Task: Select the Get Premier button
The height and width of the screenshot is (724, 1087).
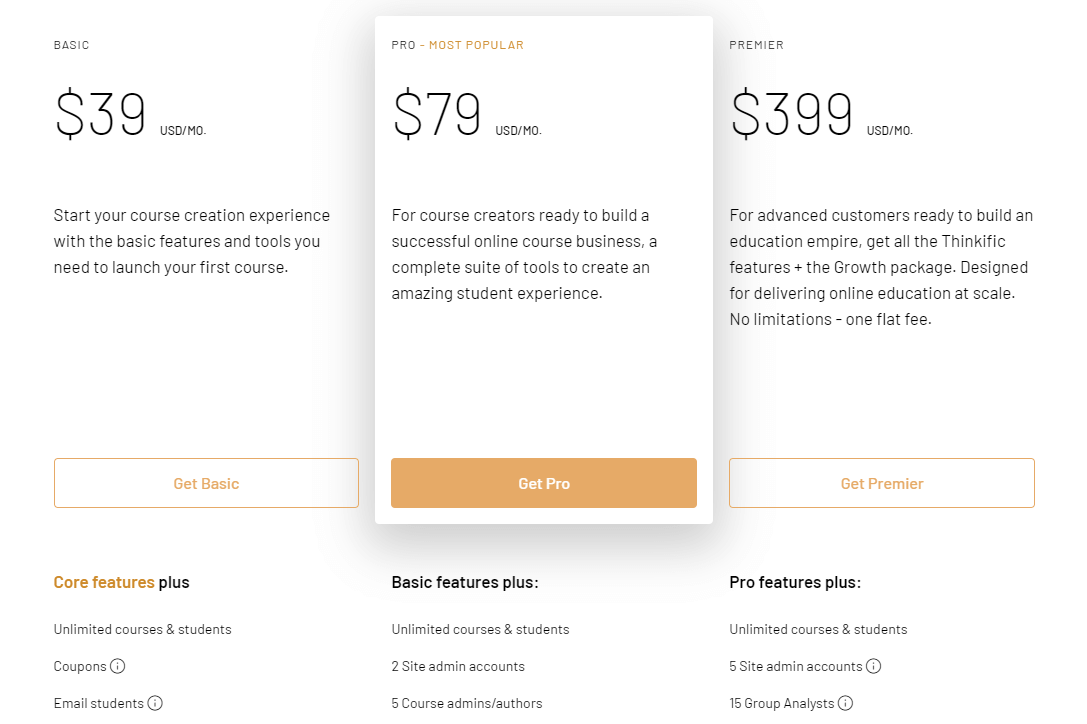Action: (x=881, y=483)
